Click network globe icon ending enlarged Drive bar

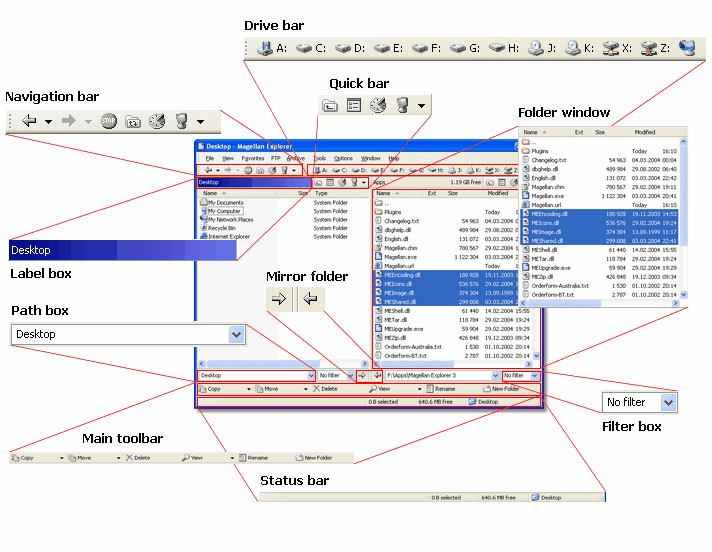[x=687, y=48]
